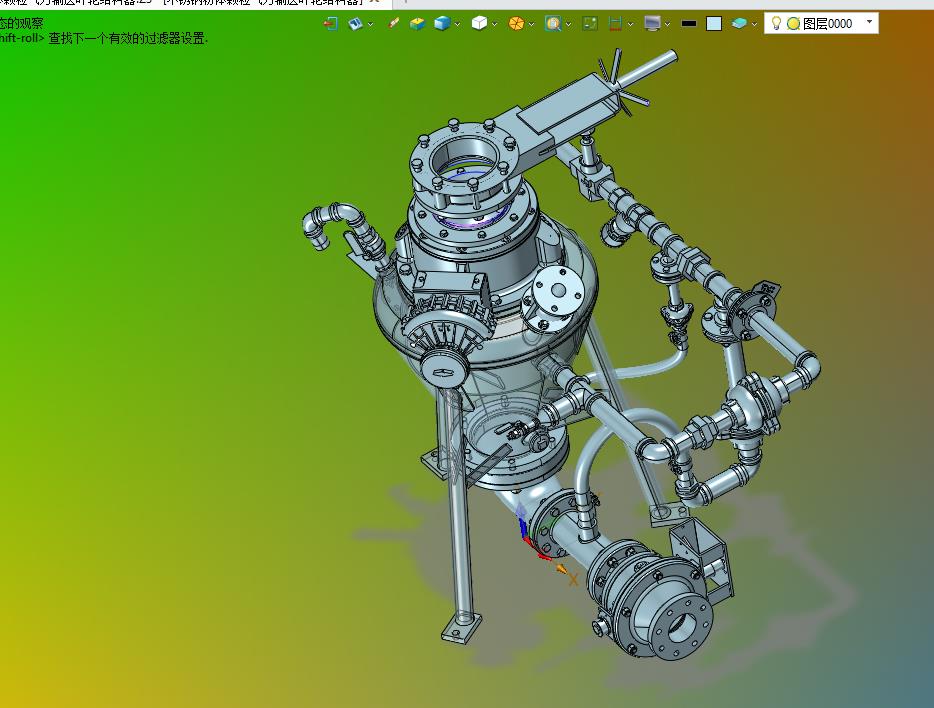Open dropdown next to the zoom icon

point(569,24)
